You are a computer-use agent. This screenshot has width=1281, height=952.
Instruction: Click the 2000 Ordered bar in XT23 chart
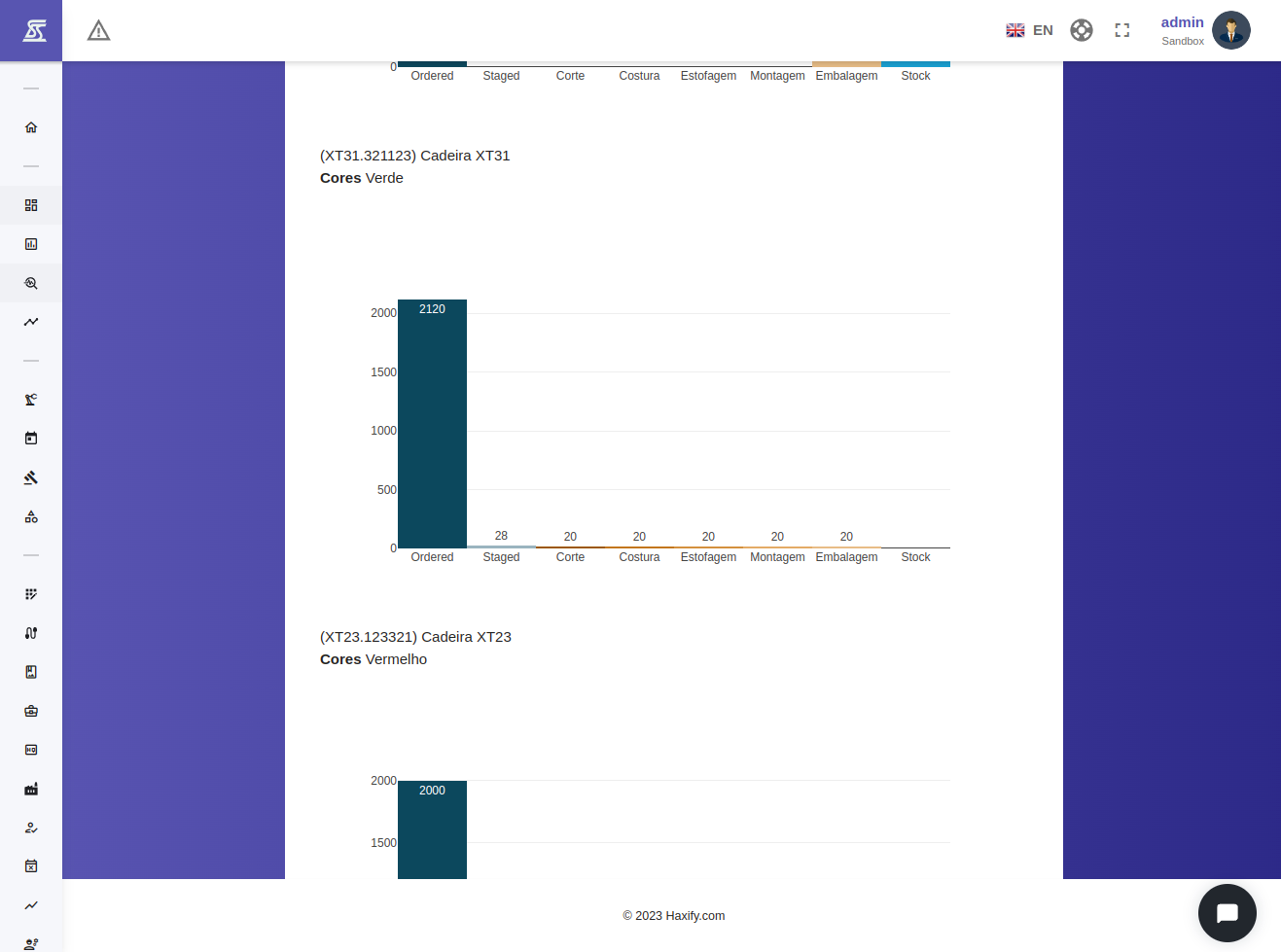pyautogui.click(x=432, y=829)
